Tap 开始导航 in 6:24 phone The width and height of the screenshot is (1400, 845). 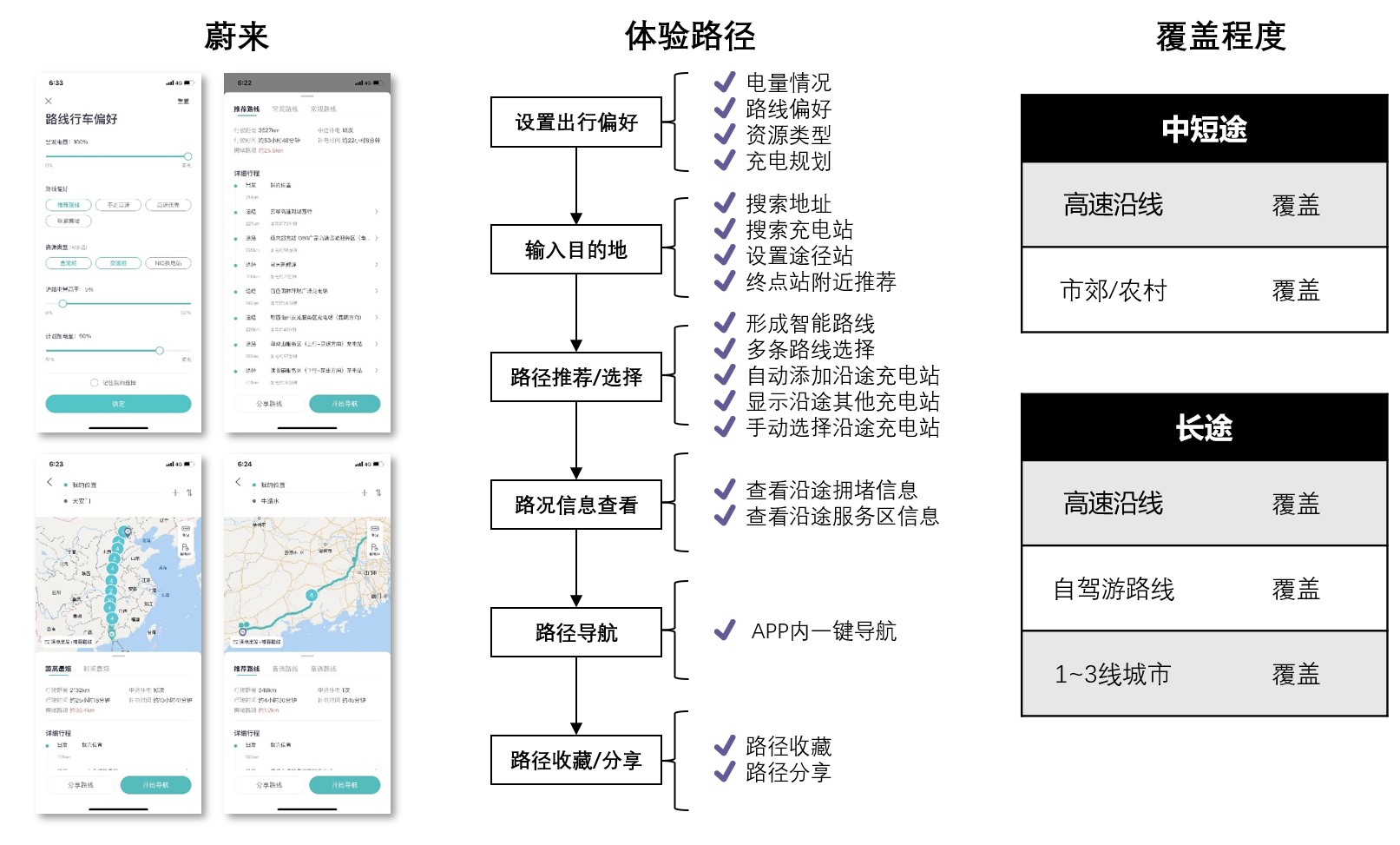point(345,785)
